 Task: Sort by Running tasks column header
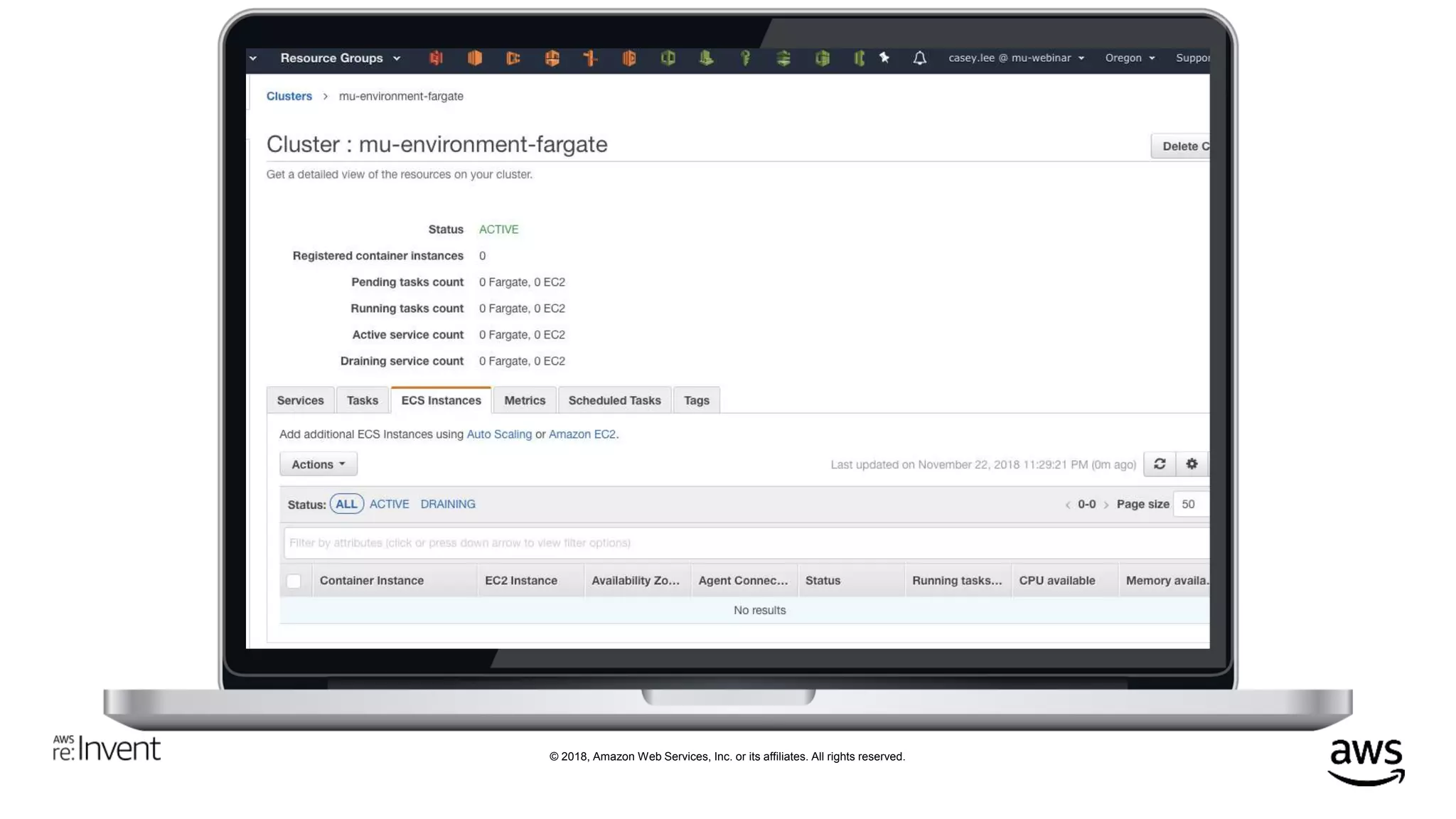click(958, 581)
